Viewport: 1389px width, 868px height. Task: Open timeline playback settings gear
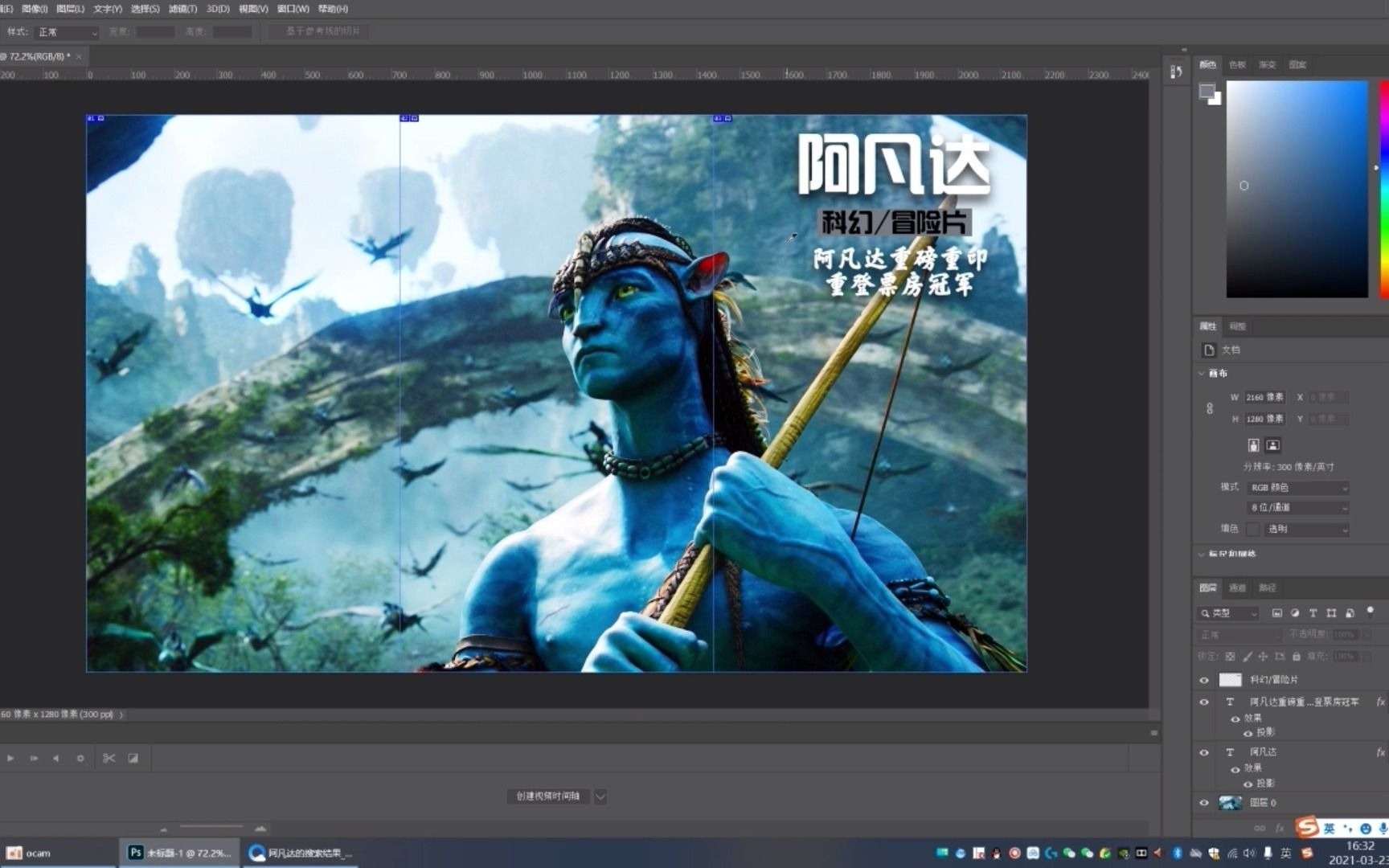click(80, 758)
